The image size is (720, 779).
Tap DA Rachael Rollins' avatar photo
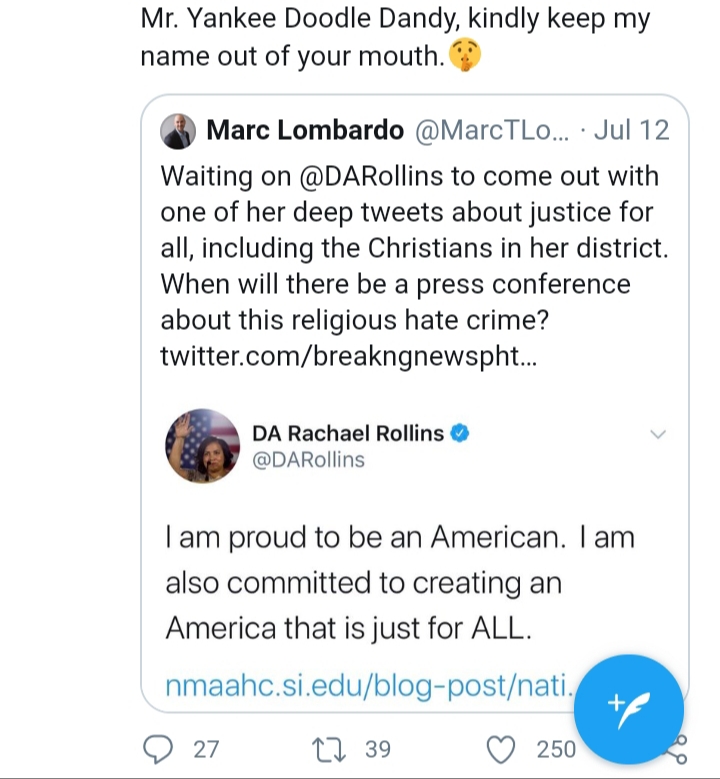pyautogui.click(x=203, y=446)
